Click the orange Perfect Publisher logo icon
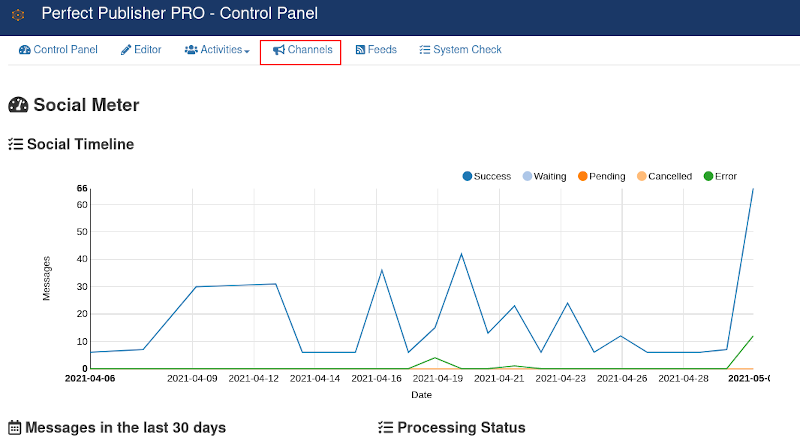The height and width of the screenshot is (447, 800). tap(18, 15)
